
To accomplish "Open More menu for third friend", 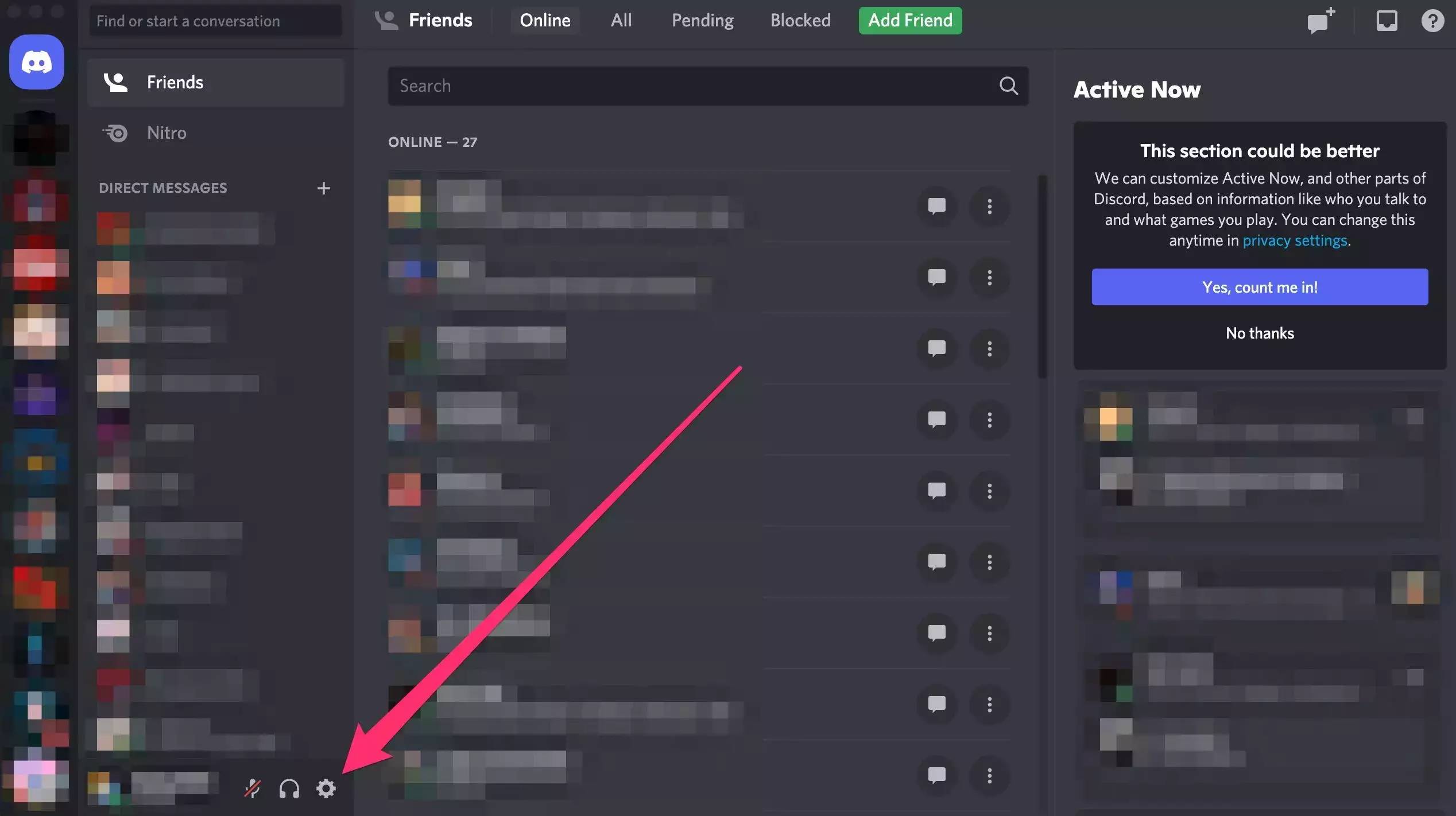I will [989, 349].
